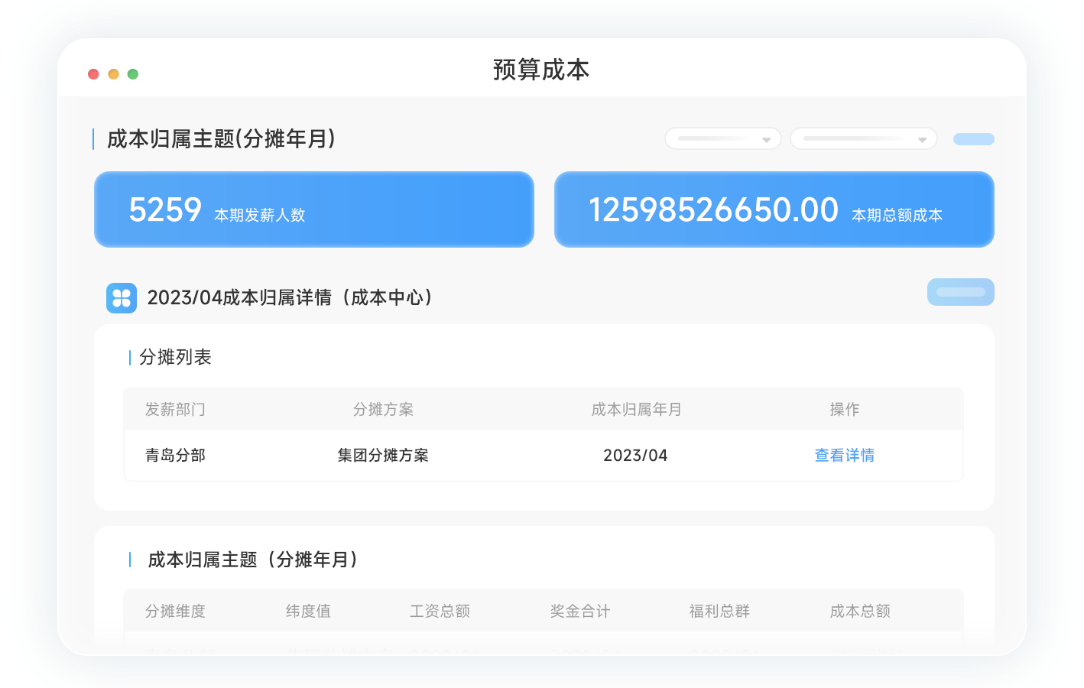This screenshot has height=688, width=1084.
Task: Click the 工资总额 column header
Action: pyautogui.click(x=439, y=611)
